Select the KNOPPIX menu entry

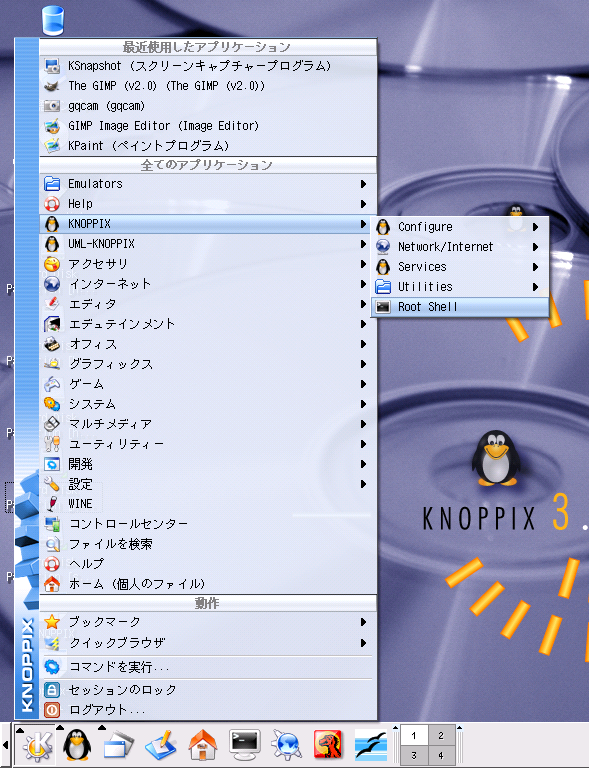[208, 224]
